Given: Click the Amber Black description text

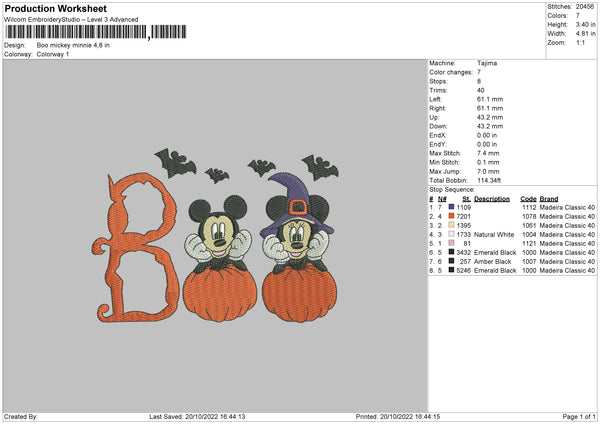Looking at the screenshot, I should point(492,261).
